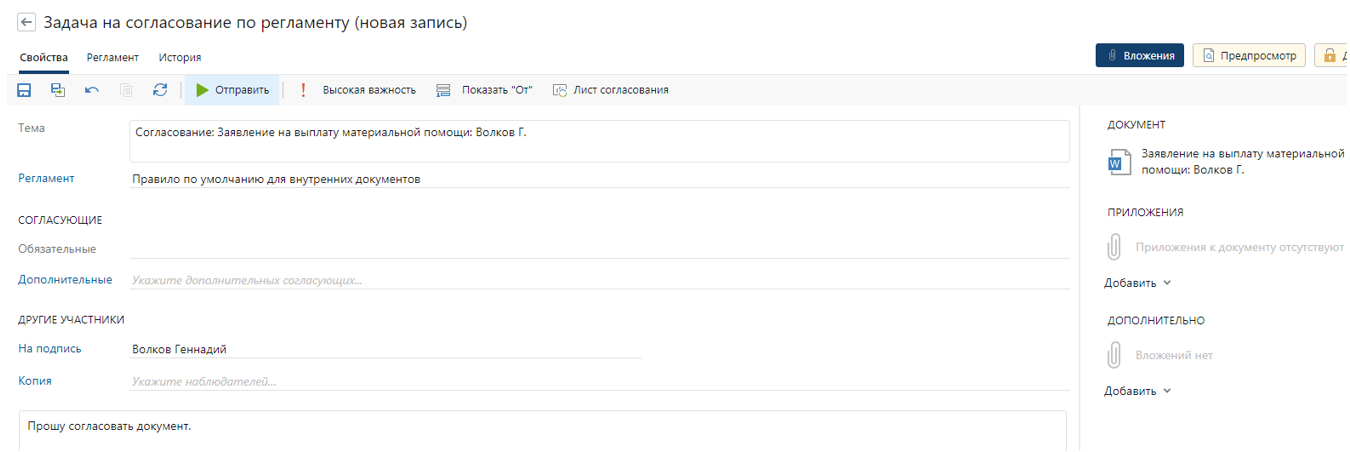Click the Предпросмотр button
This screenshot has height=452, width=1350.
1250,56
